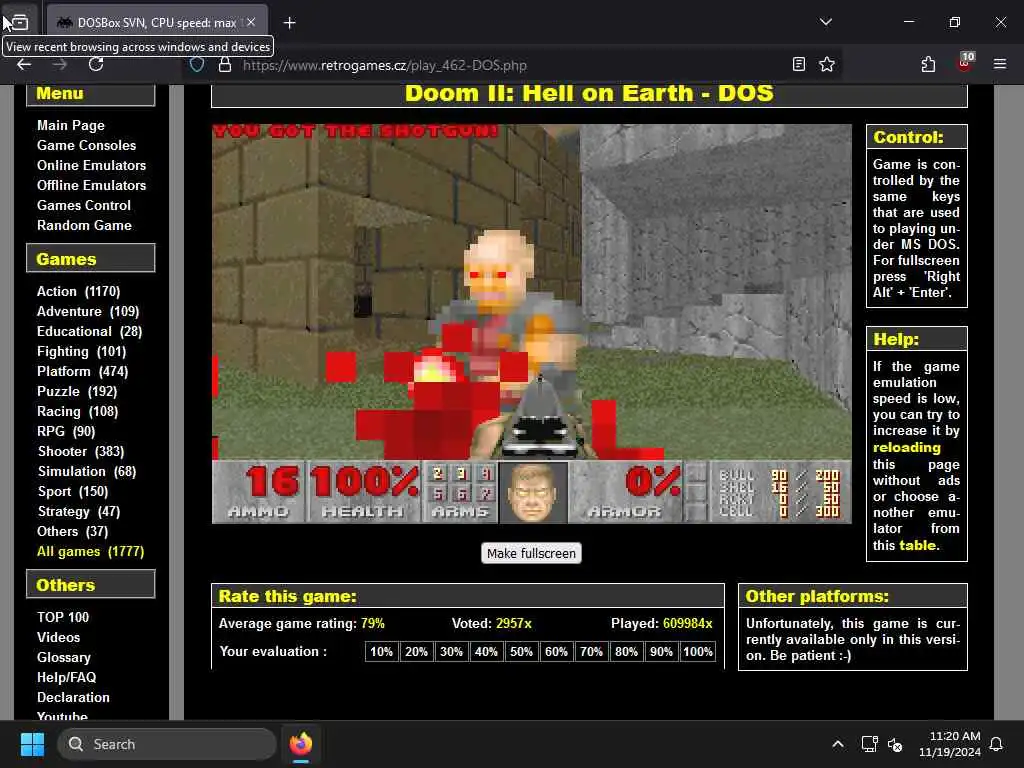Open the ad blocker extension with badge 10
Image resolution: width=1024 pixels, height=768 pixels.
(x=965, y=62)
